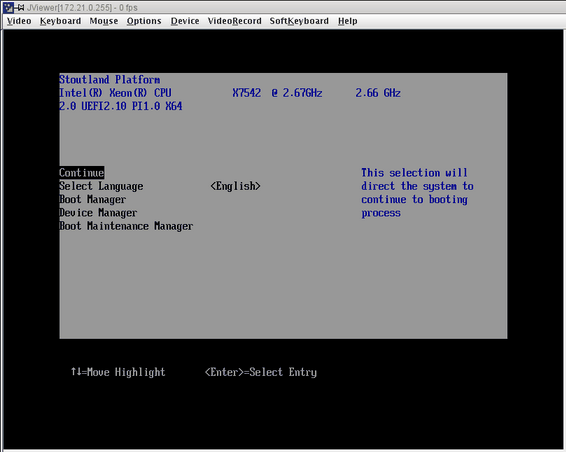This screenshot has height=452, width=566.
Task: Open the Keyboard menu
Action: 60,21
